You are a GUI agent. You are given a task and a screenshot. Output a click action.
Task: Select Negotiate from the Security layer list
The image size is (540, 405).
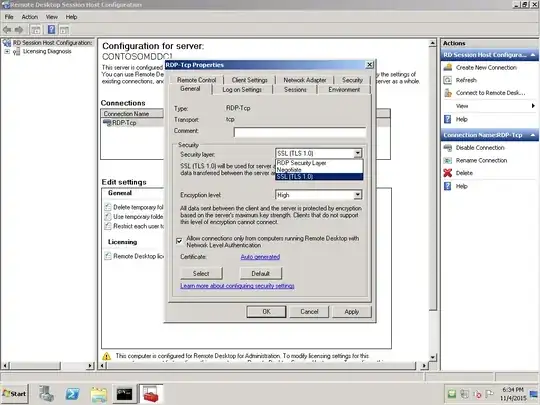(319, 170)
